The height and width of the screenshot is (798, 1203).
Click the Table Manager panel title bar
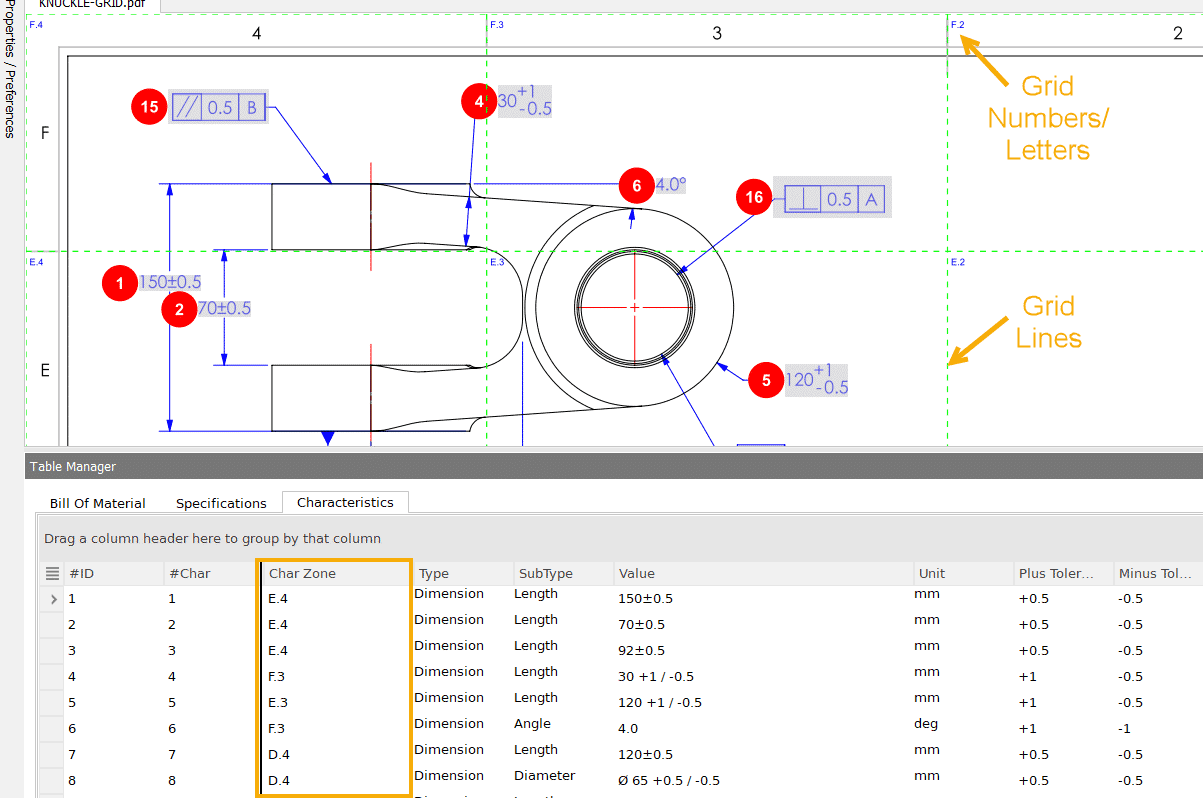614,467
